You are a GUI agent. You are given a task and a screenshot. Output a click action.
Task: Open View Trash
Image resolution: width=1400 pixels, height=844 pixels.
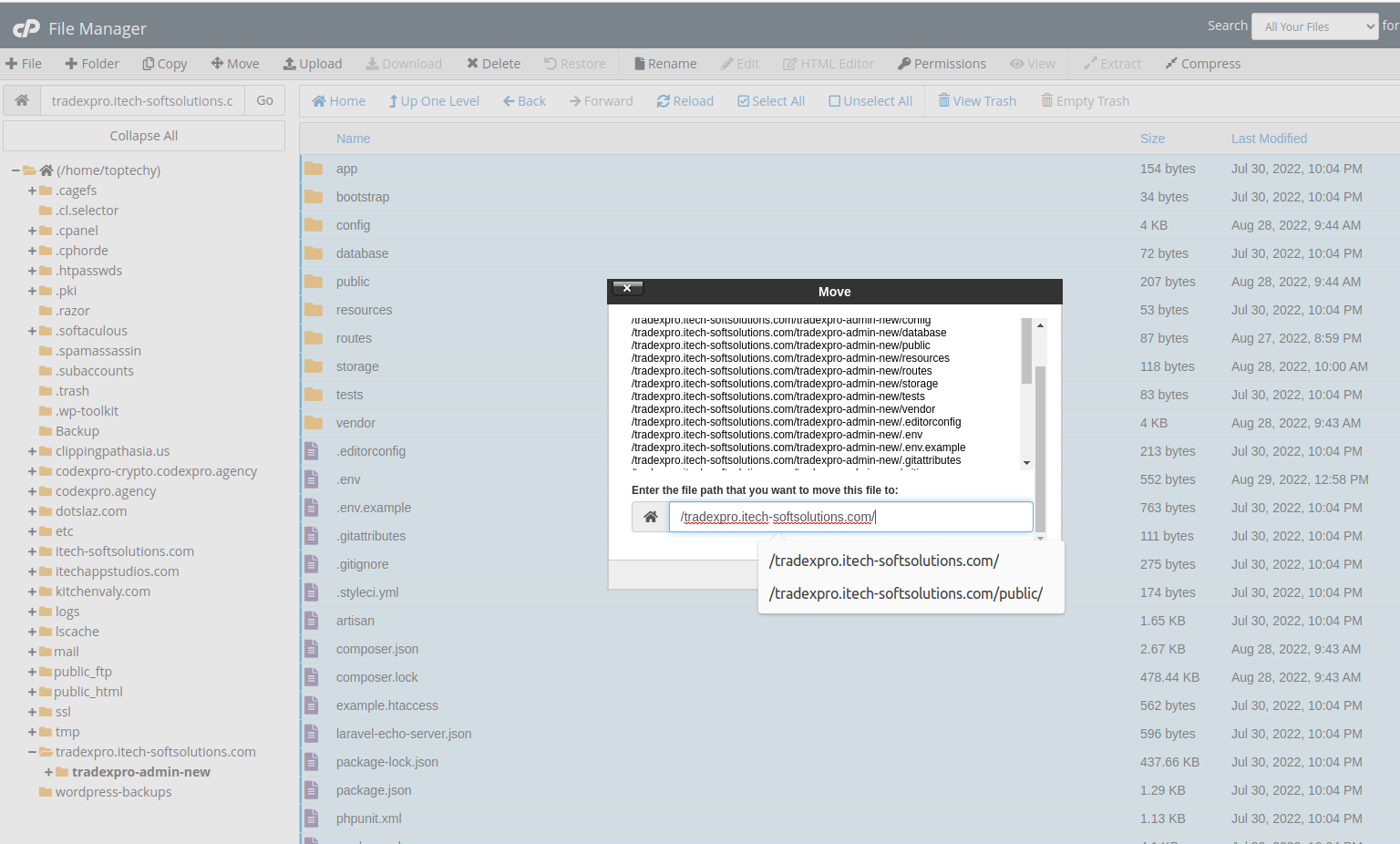[977, 101]
